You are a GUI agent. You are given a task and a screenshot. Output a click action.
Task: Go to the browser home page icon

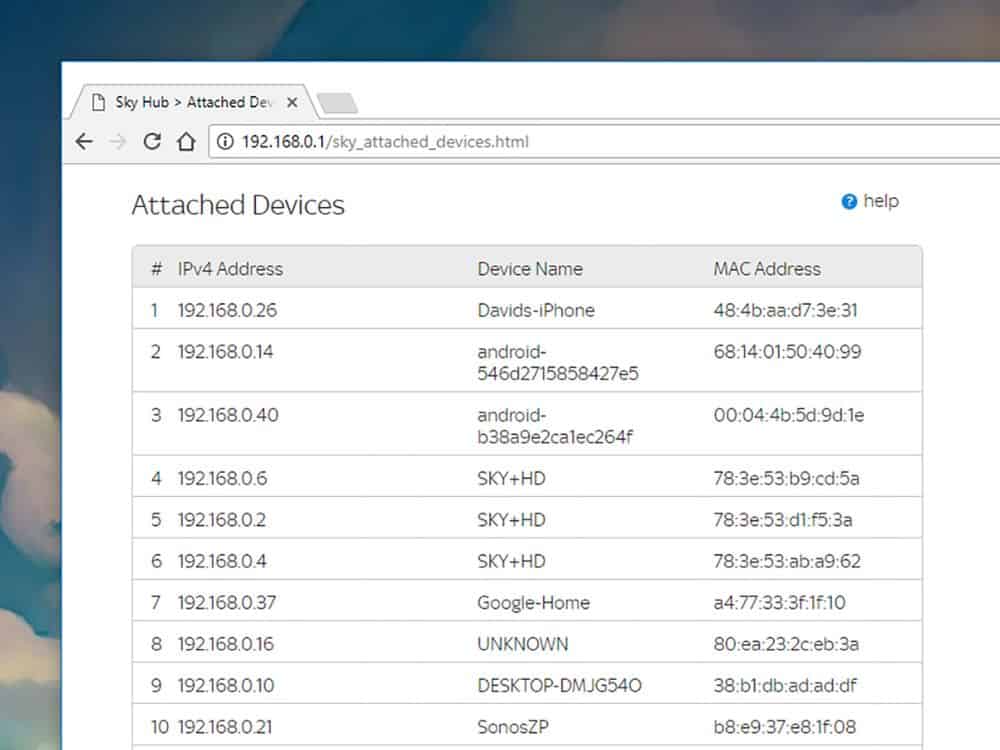(185, 142)
